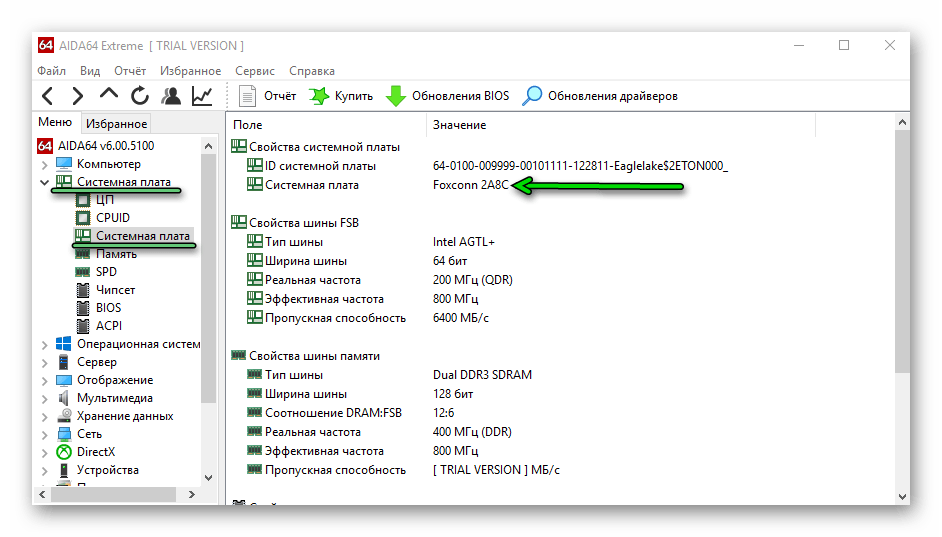Select the Память memory tree item
The height and width of the screenshot is (537, 942).
click(116, 253)
